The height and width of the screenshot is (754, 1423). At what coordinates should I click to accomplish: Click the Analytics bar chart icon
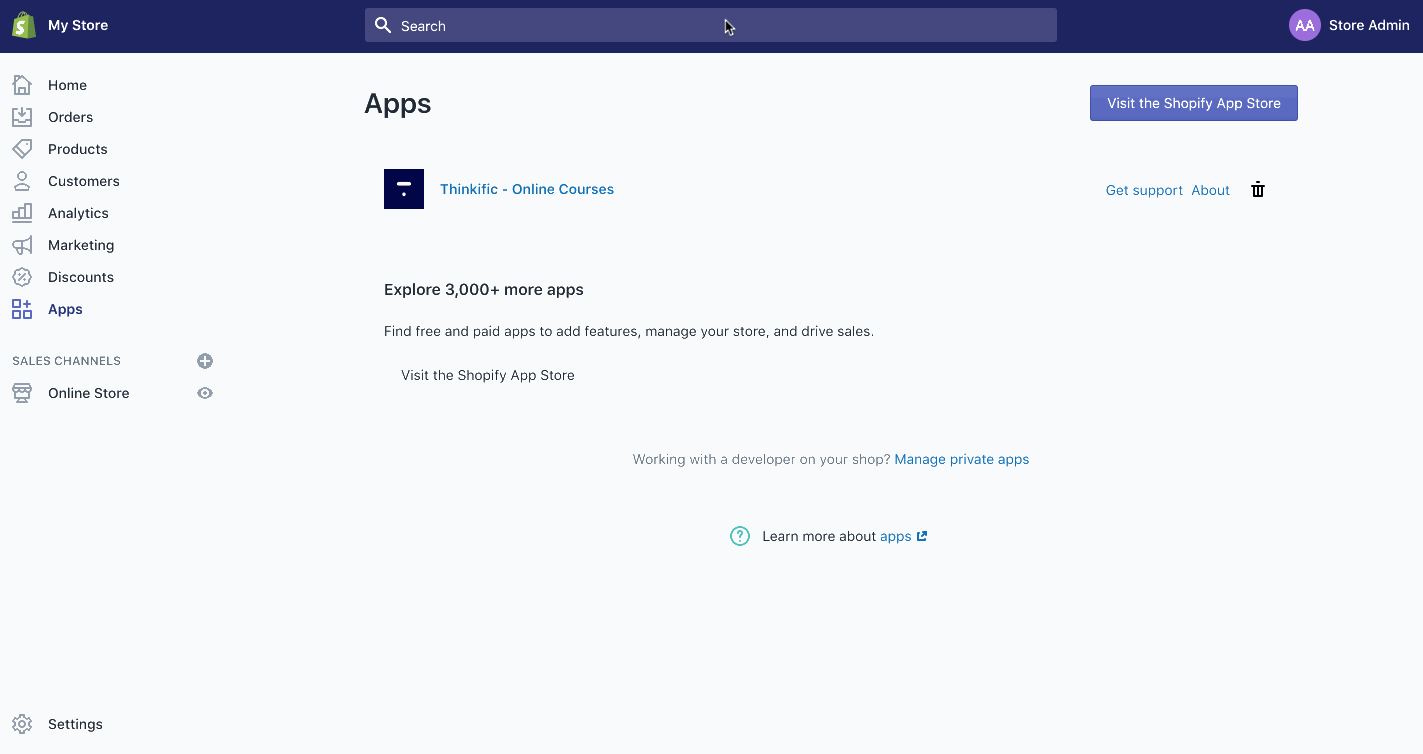point(22,213)
